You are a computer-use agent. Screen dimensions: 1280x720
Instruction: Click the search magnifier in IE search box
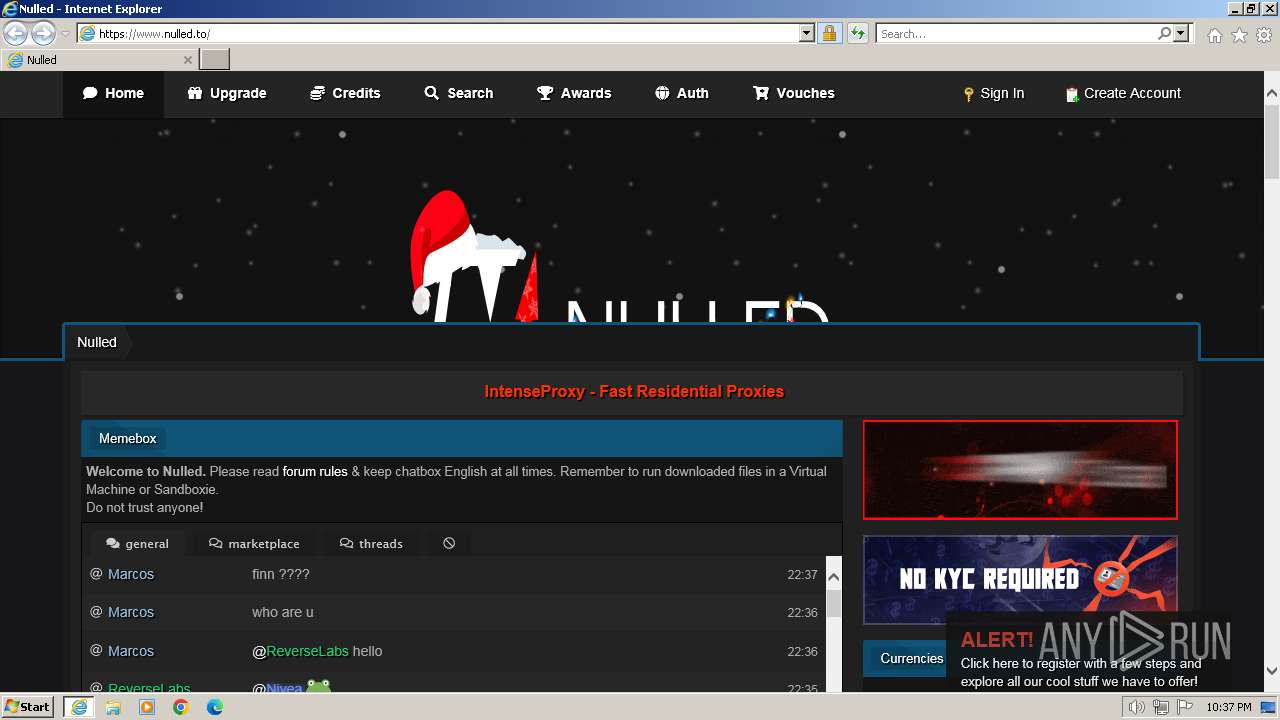(1164, 33)
